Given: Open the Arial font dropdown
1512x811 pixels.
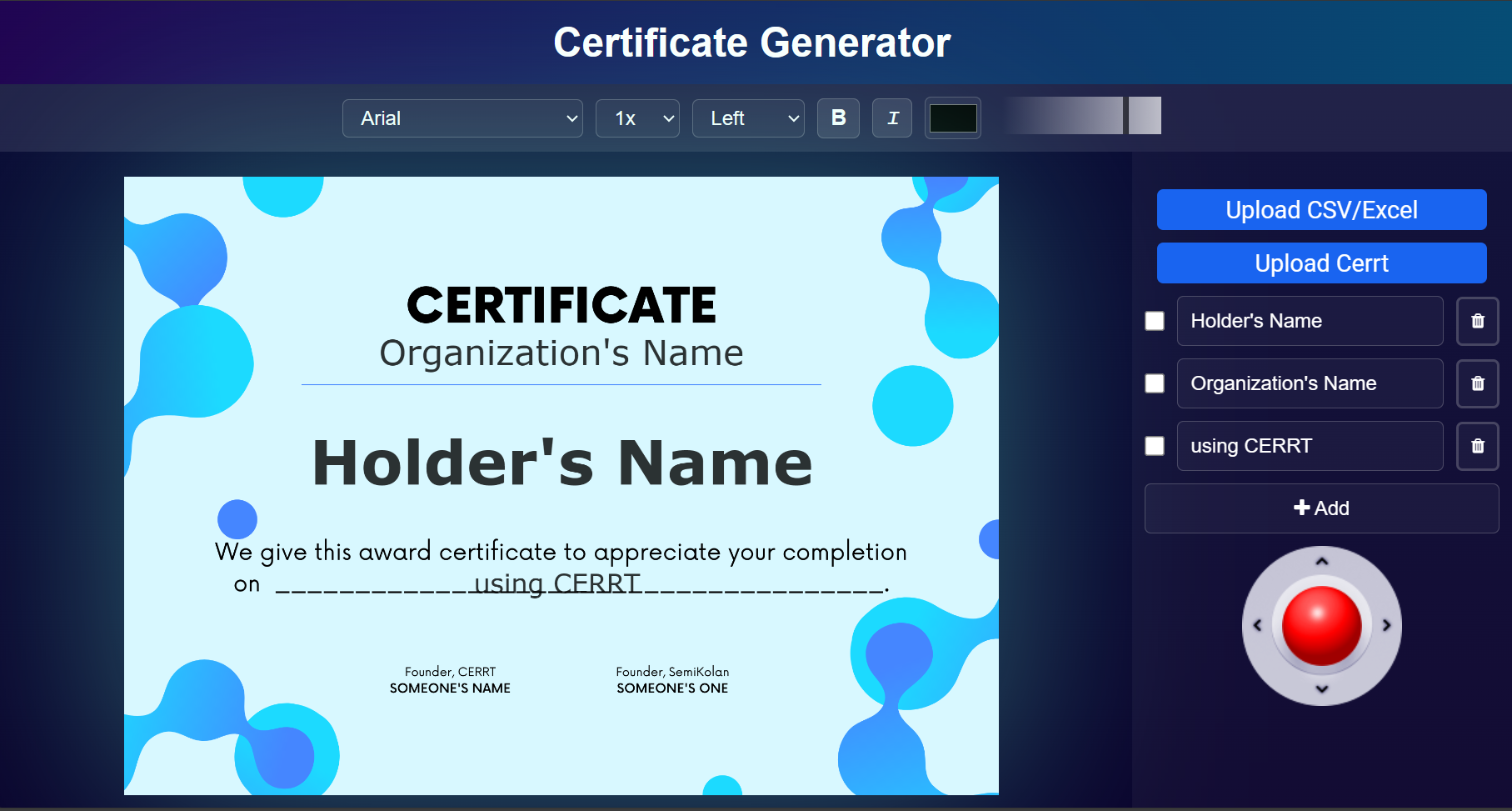Looking at the screenshot, I should [x=462, y=118].
